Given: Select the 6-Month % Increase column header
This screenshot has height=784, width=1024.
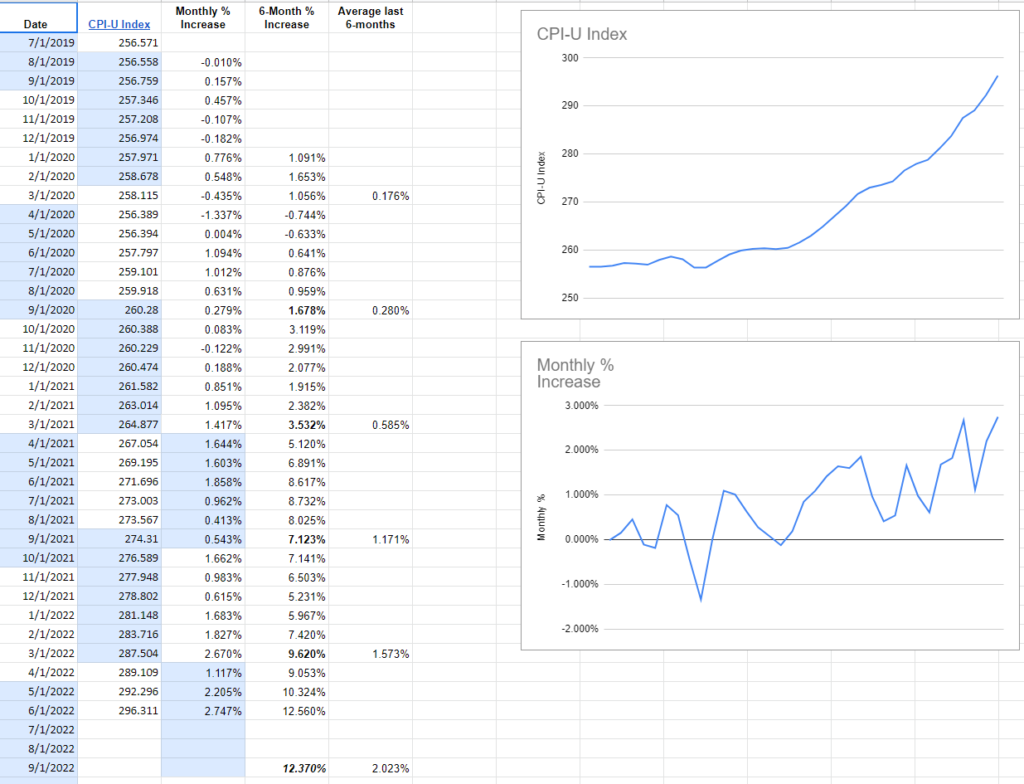Looking at the screenshot, I should point(287,17).
